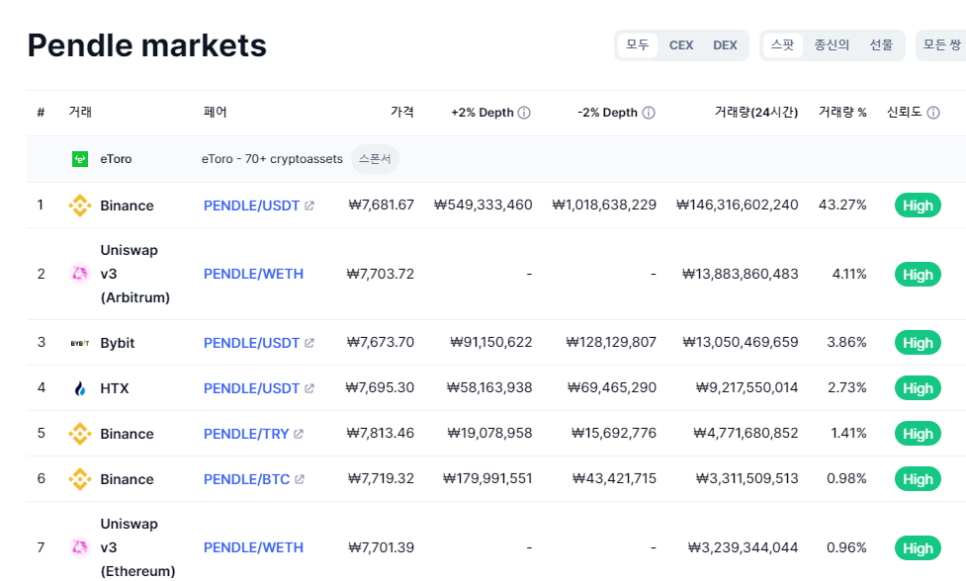Sort by 거래 column header

[x=80, y=112]
